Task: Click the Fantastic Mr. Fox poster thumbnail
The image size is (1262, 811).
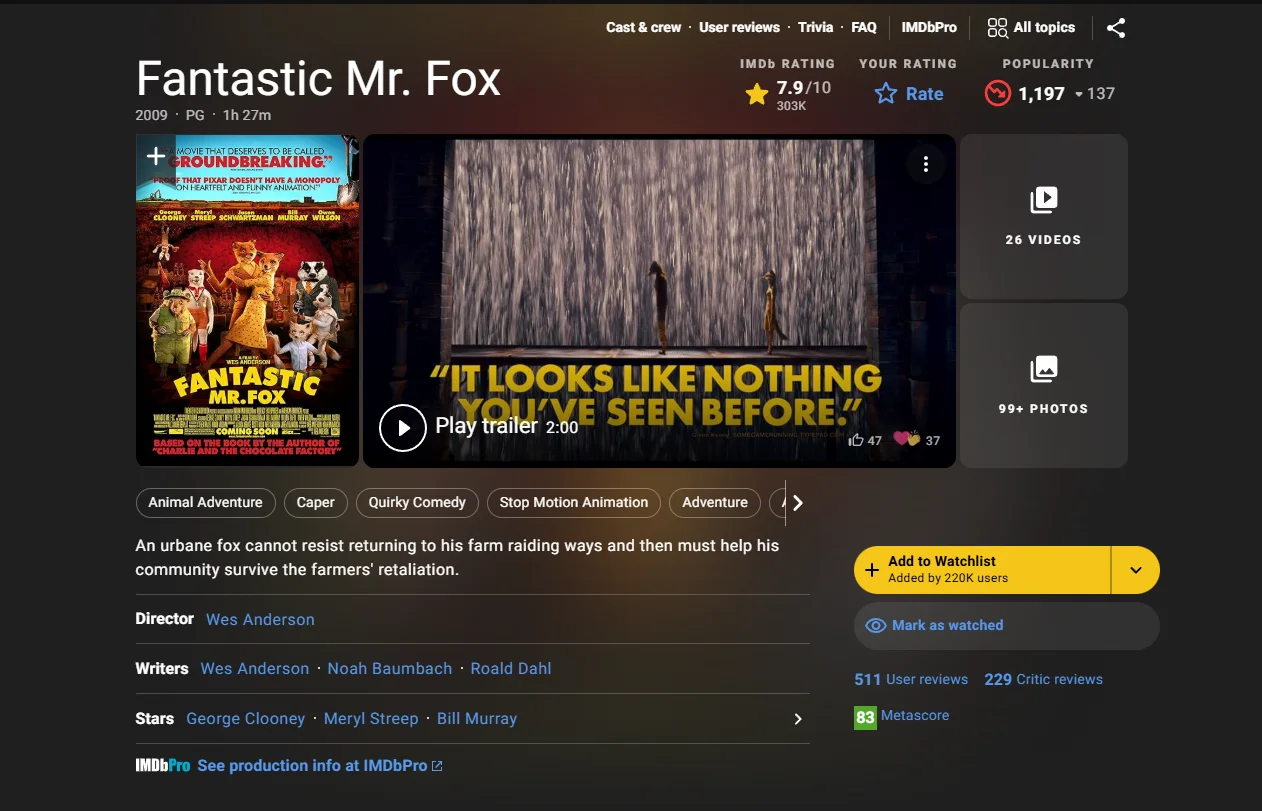Action: click(246, 300)
